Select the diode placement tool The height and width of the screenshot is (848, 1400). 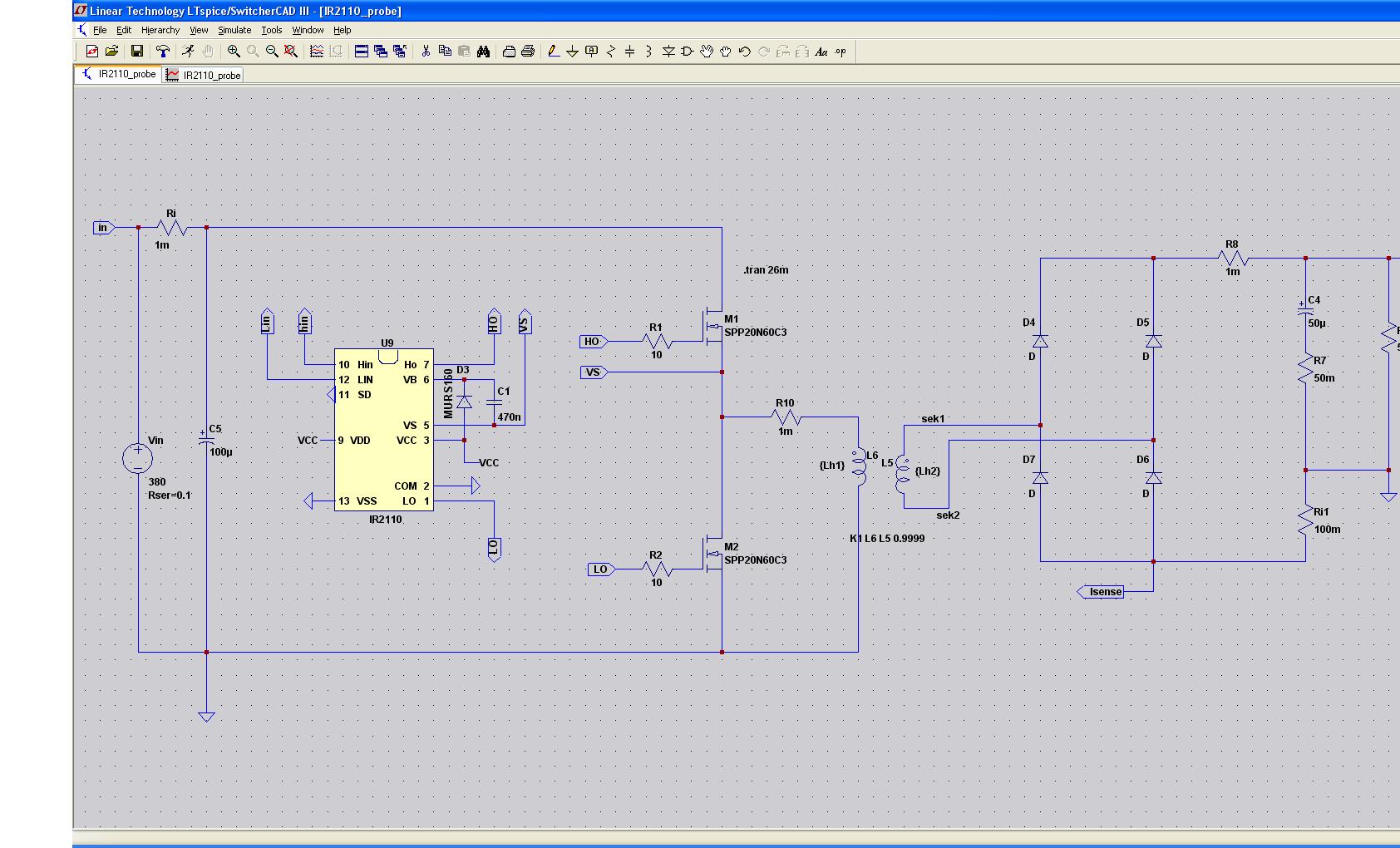668,52
